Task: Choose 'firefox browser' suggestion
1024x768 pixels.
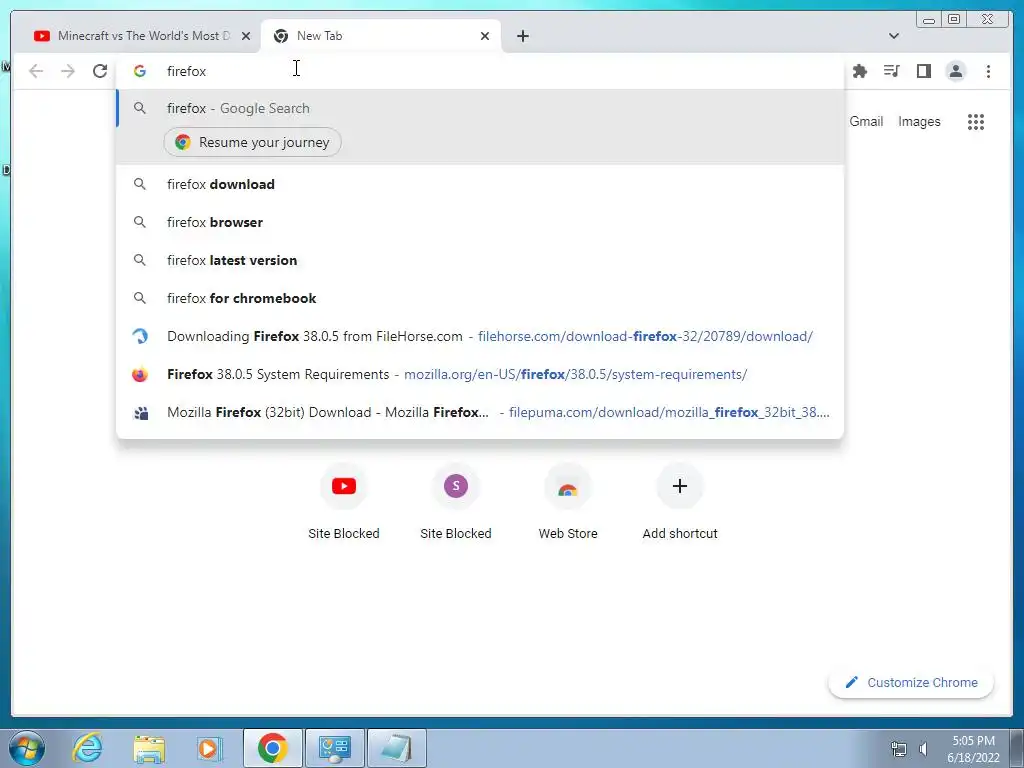Action: point(480,222)
